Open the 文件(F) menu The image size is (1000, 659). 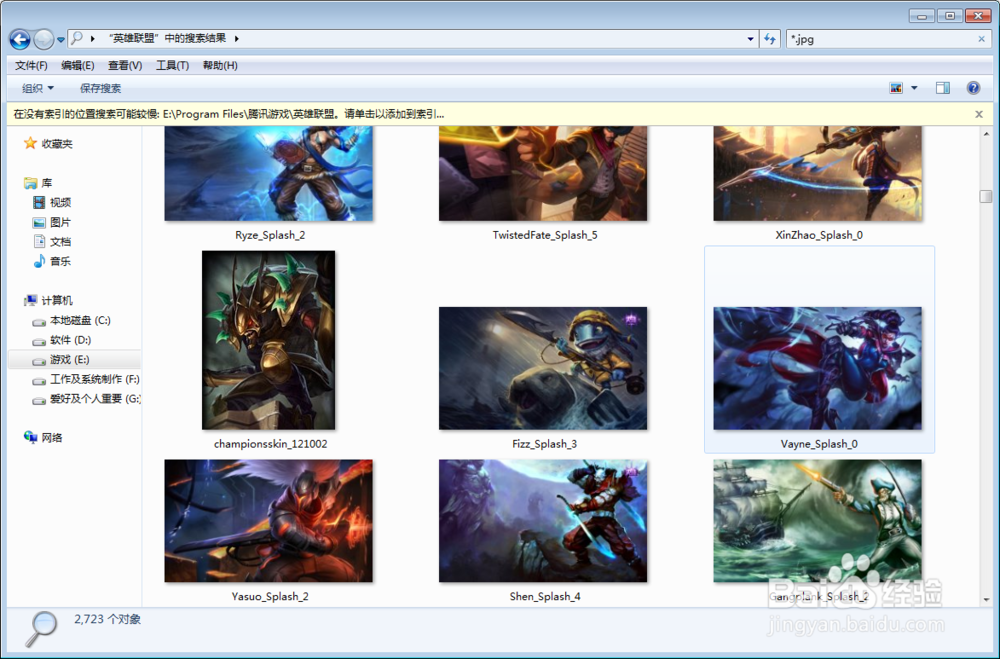pos(31,65)
